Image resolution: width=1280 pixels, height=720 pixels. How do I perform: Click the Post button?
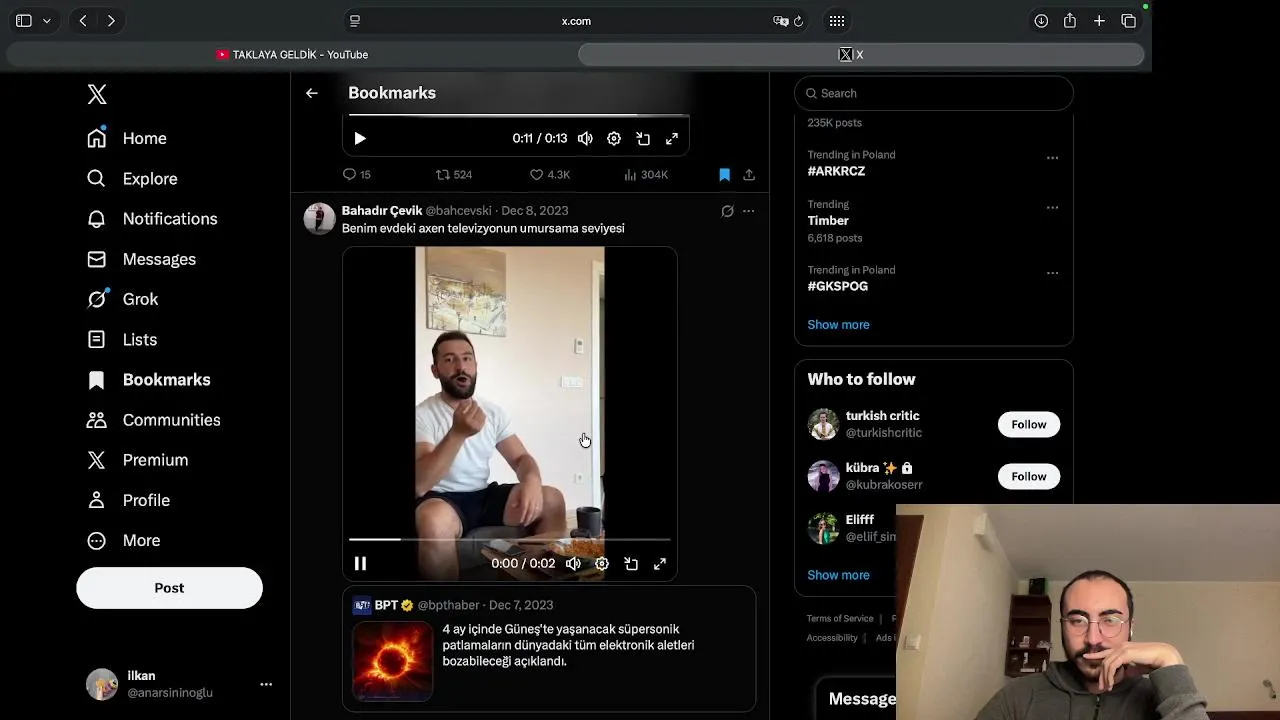[x=169, y=588]
